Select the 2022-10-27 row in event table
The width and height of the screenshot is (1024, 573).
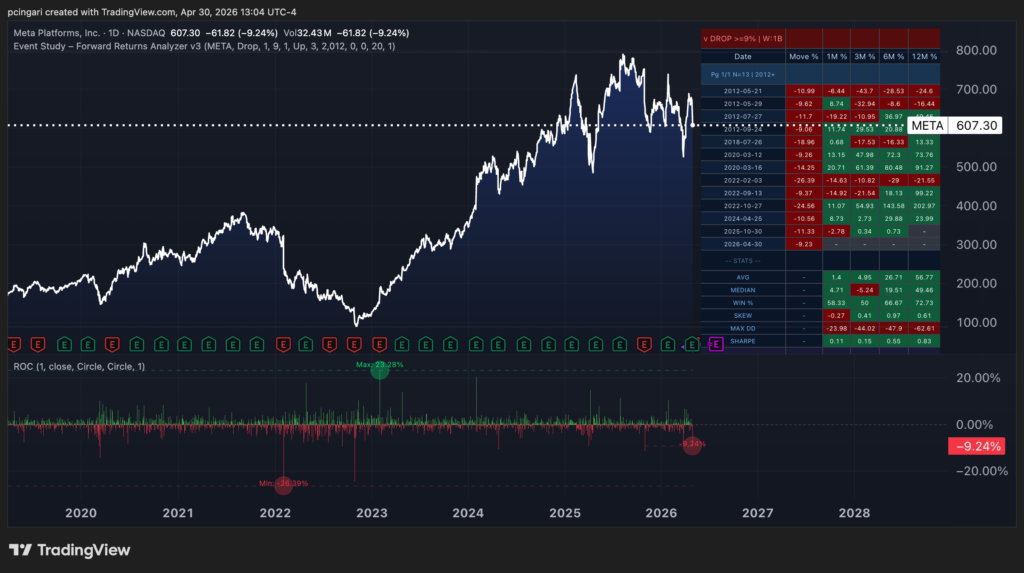pos(743,205)
